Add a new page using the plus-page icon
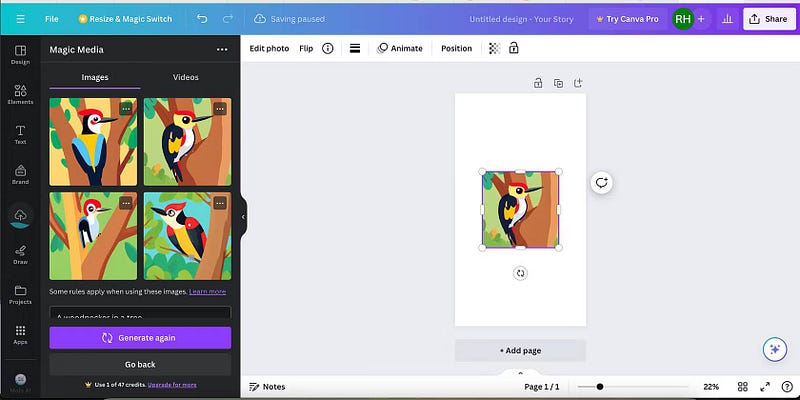800x400 pixels. pos(579,83)
